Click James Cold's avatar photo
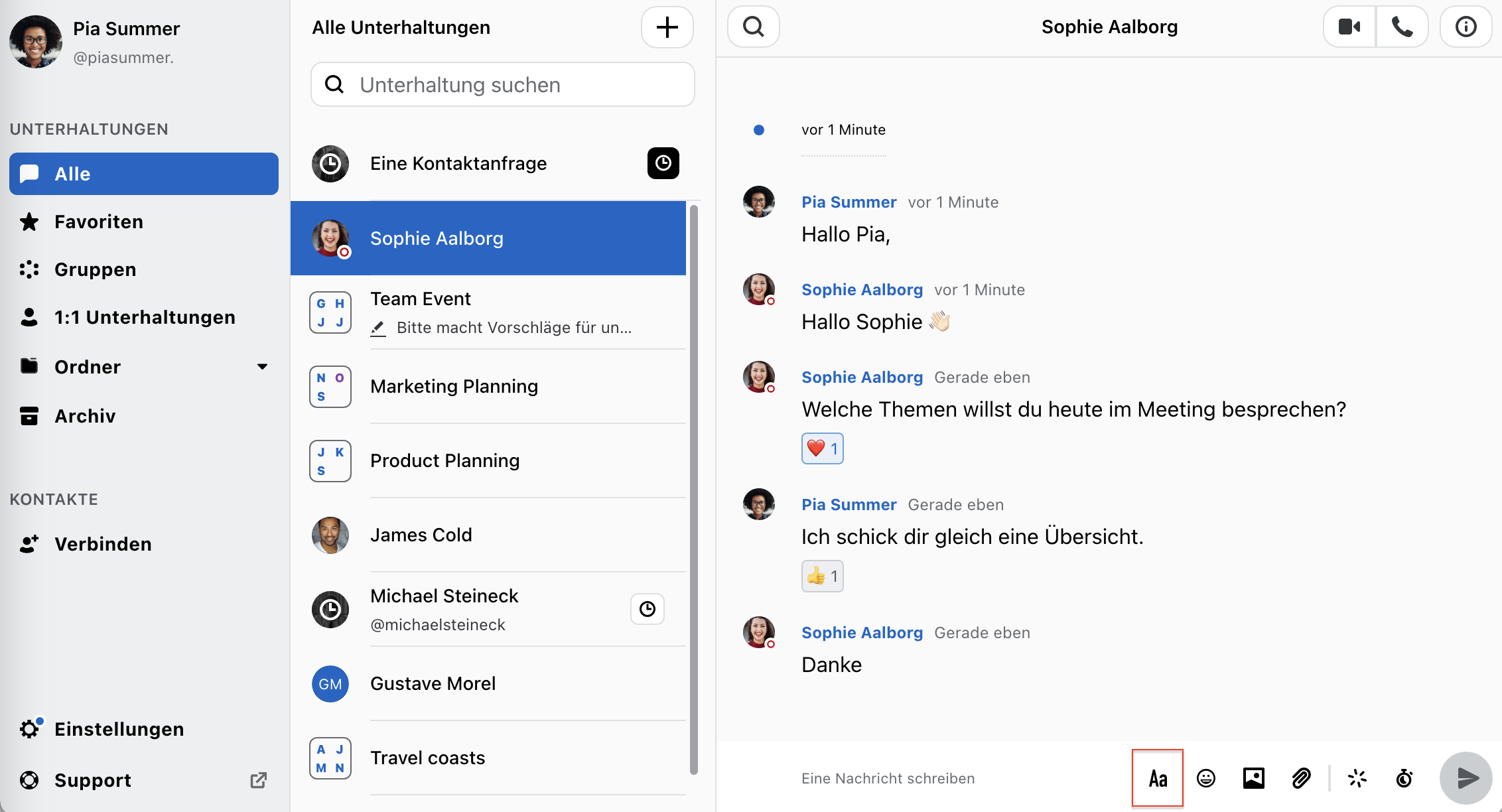This screenshot has height=812, width=1502. click(330, 535)
